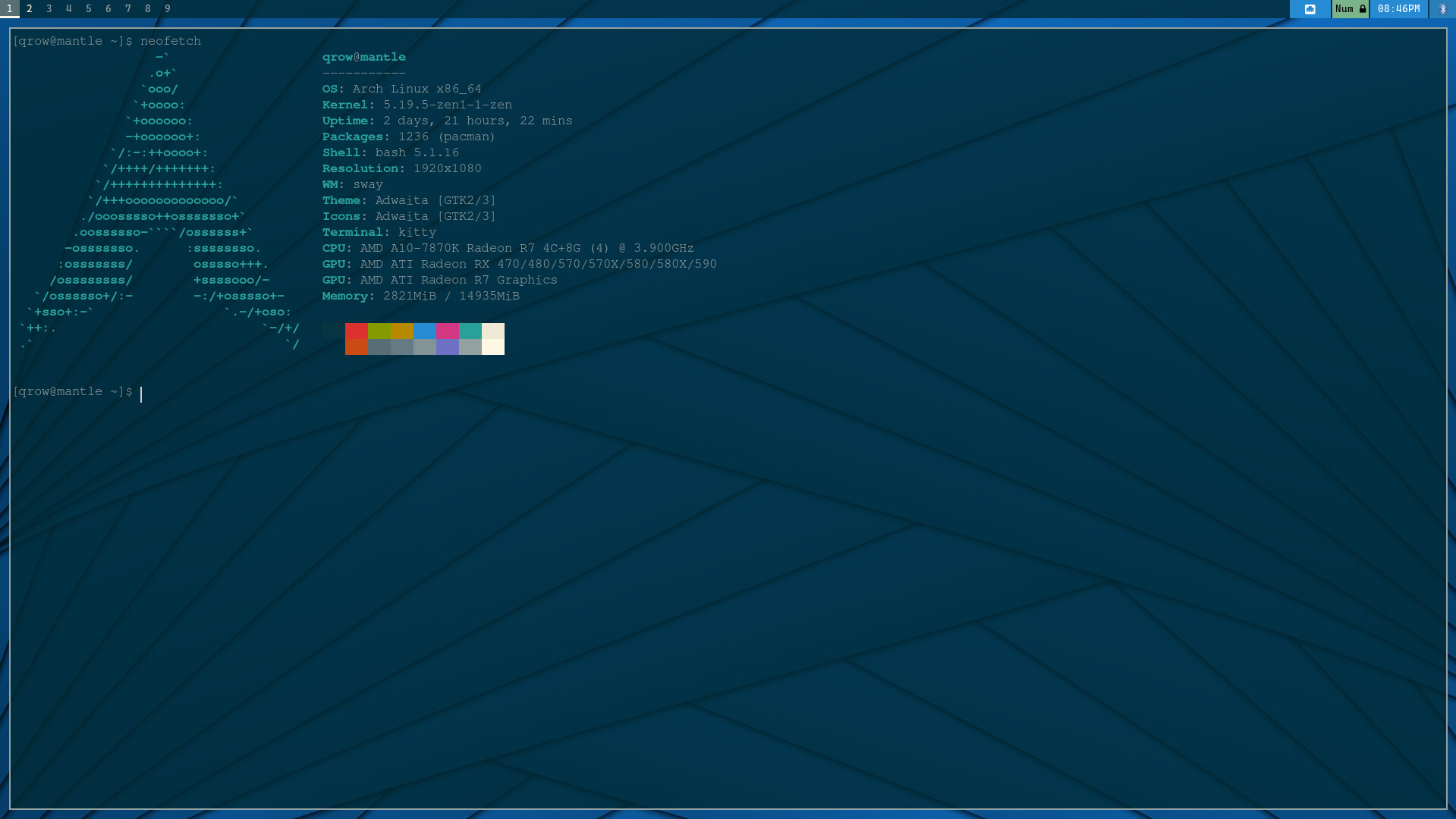Image resolution: width=1456 pixels, height=819 pixels.
Task: Switch to workspace 1
Action: 9,9
